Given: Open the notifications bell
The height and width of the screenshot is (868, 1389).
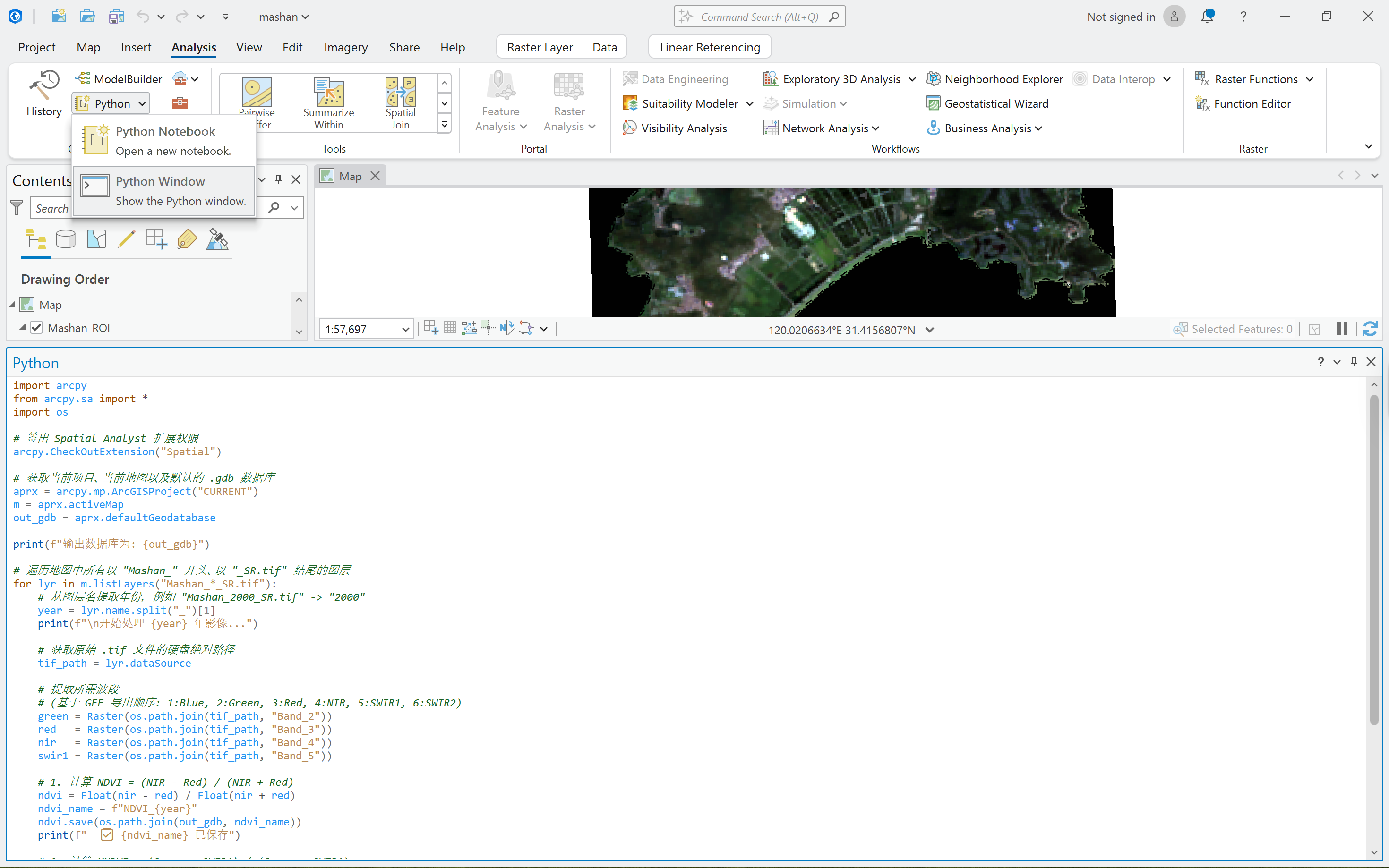Looking at the screenshot, I should (x=1207, y=16).
